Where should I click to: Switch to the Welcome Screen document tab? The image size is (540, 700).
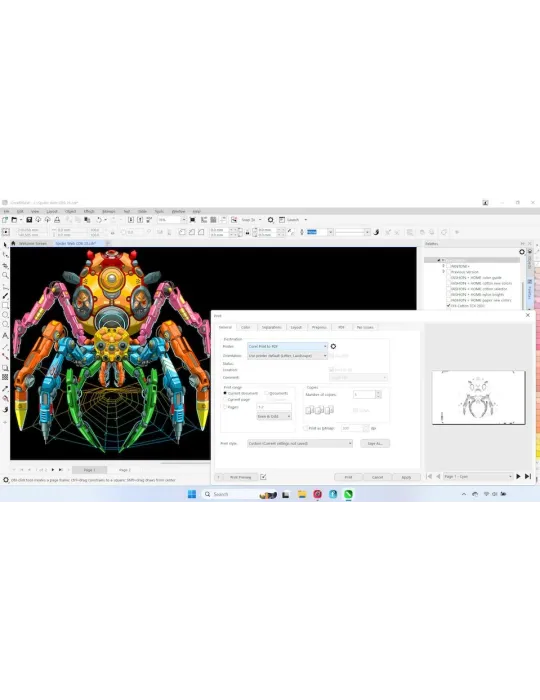pyautogui.click(x=33, y=243)
